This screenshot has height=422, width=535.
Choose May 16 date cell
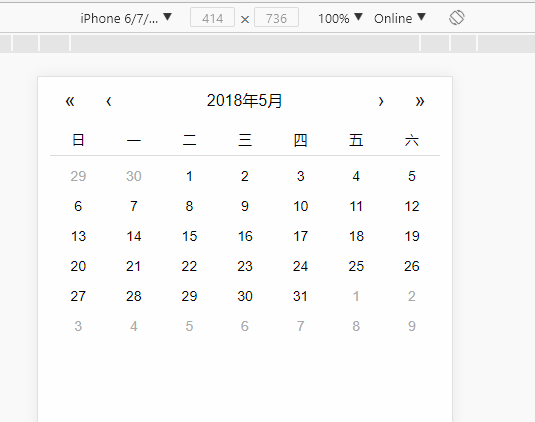click(x=245, y=236)
